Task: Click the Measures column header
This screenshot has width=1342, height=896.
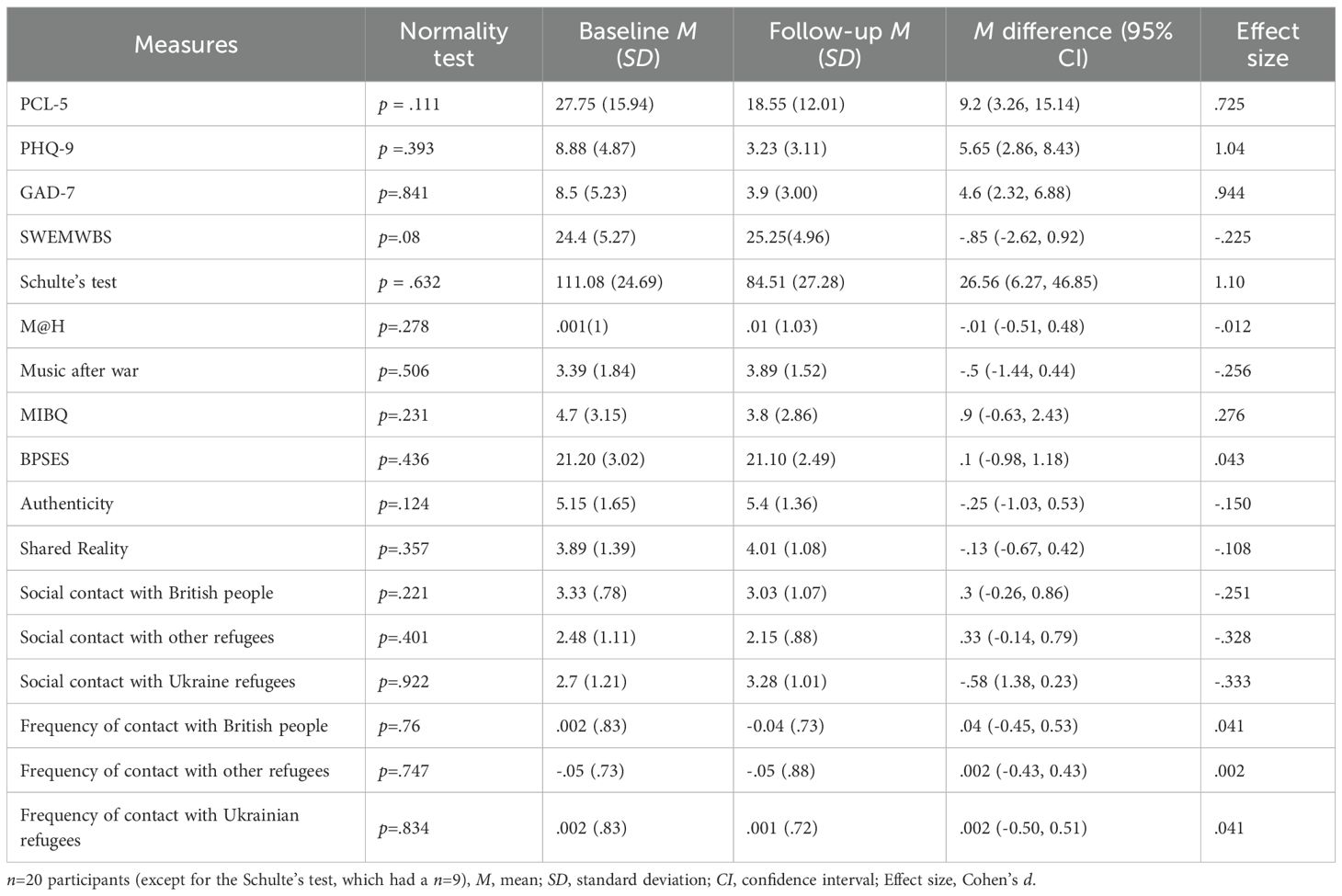Action: tap(186, 44)
